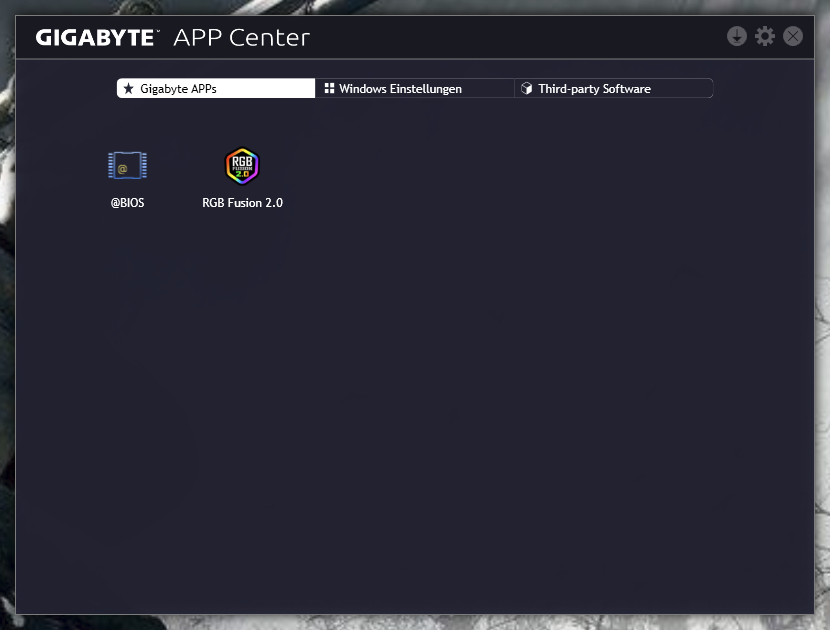Image resolution: width=830 pixels, height=630 pixels.
Task: Switch to Windows Einstellungen tab
Action: coord(414,88)
